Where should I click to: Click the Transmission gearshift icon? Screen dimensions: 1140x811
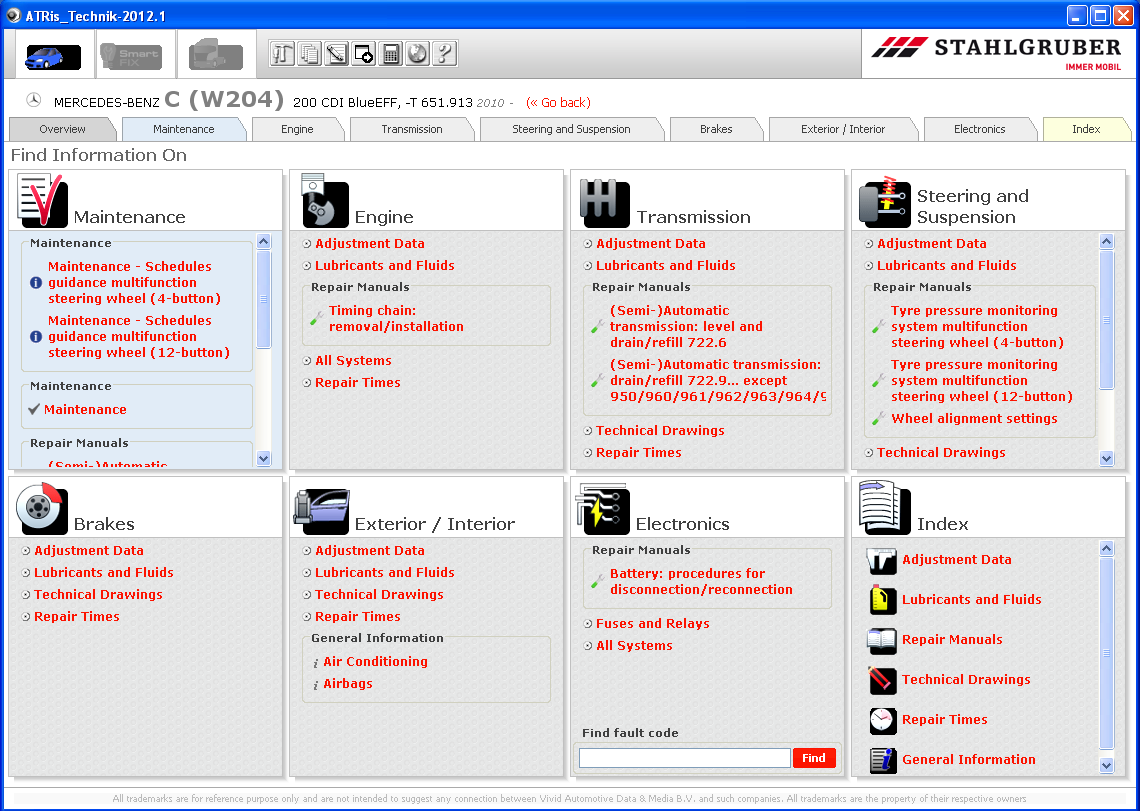point(605,204)
